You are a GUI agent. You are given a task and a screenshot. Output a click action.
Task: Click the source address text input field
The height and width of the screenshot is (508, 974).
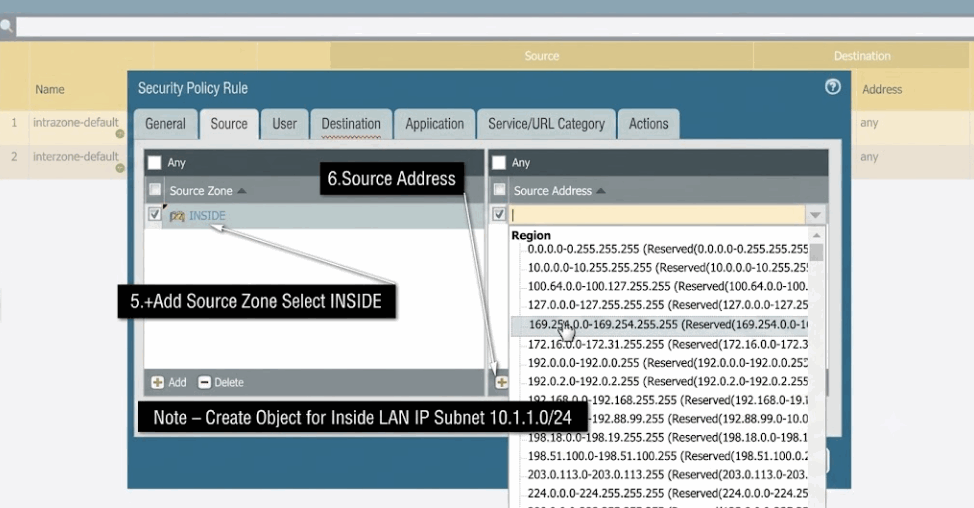[657, 215]
